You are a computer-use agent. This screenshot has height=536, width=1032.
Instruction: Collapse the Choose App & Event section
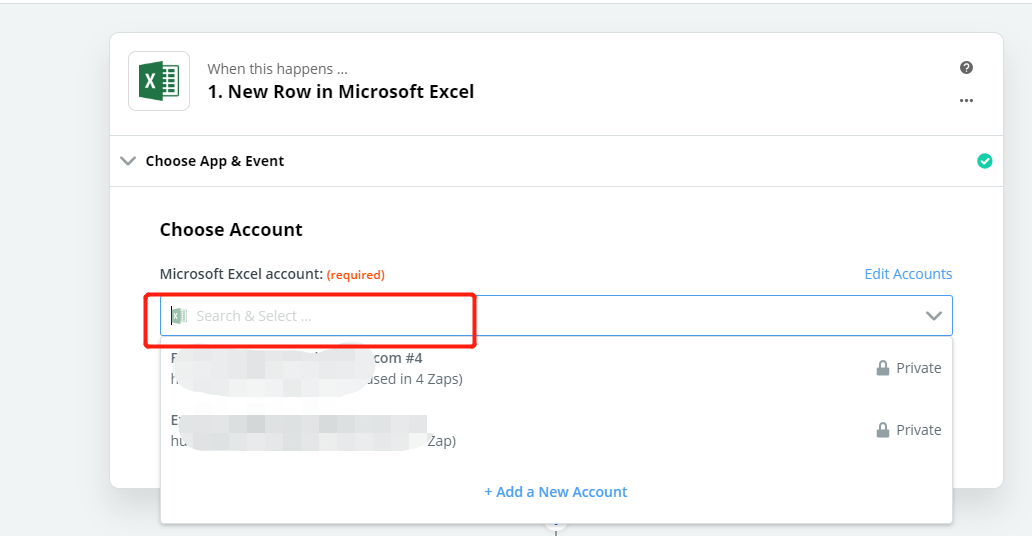pos(128,161)
